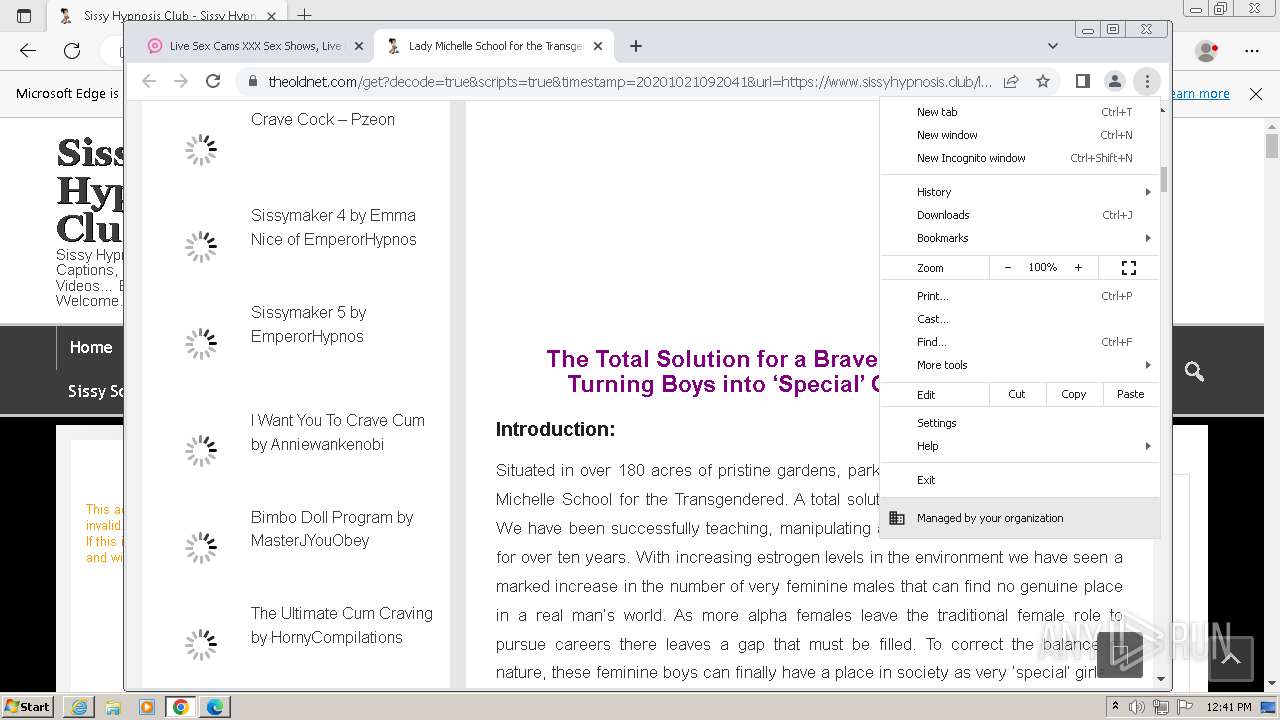1280x720 pixels.
Task: Open The Ultimate Cum Craving link
Action: tap(342, 625)
